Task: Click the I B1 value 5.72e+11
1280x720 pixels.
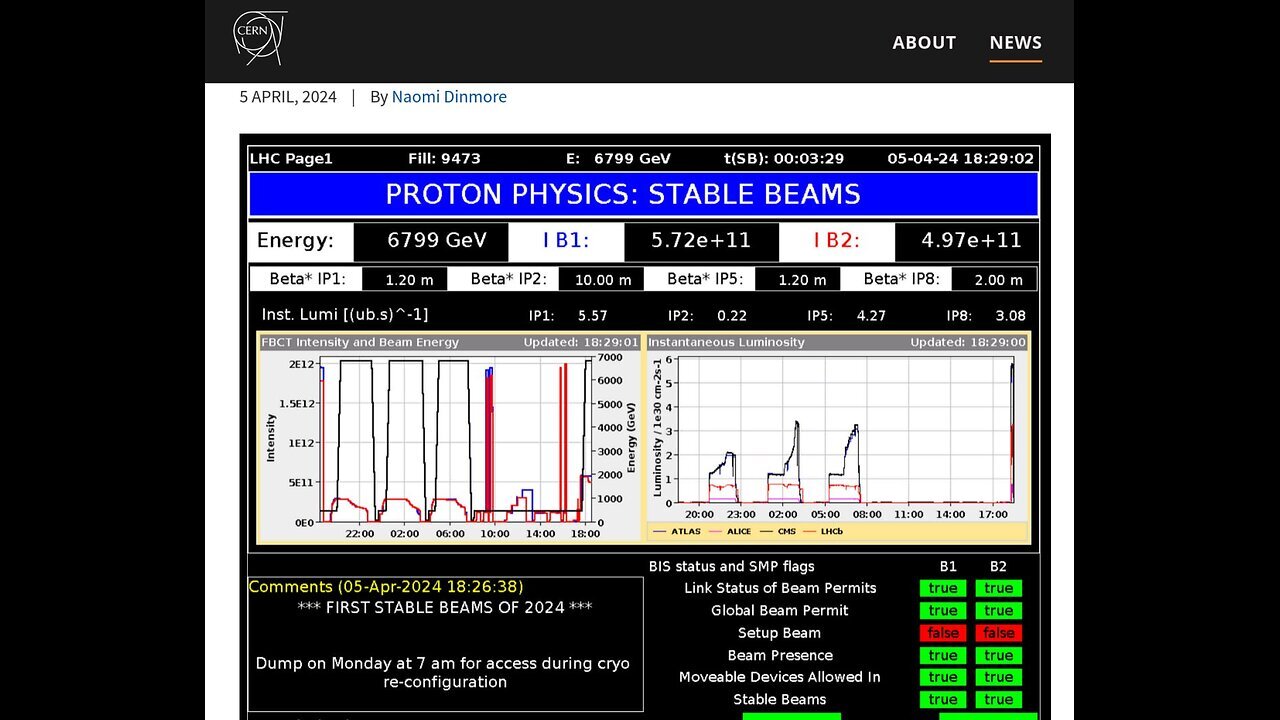Action: [x=701, y=241]
